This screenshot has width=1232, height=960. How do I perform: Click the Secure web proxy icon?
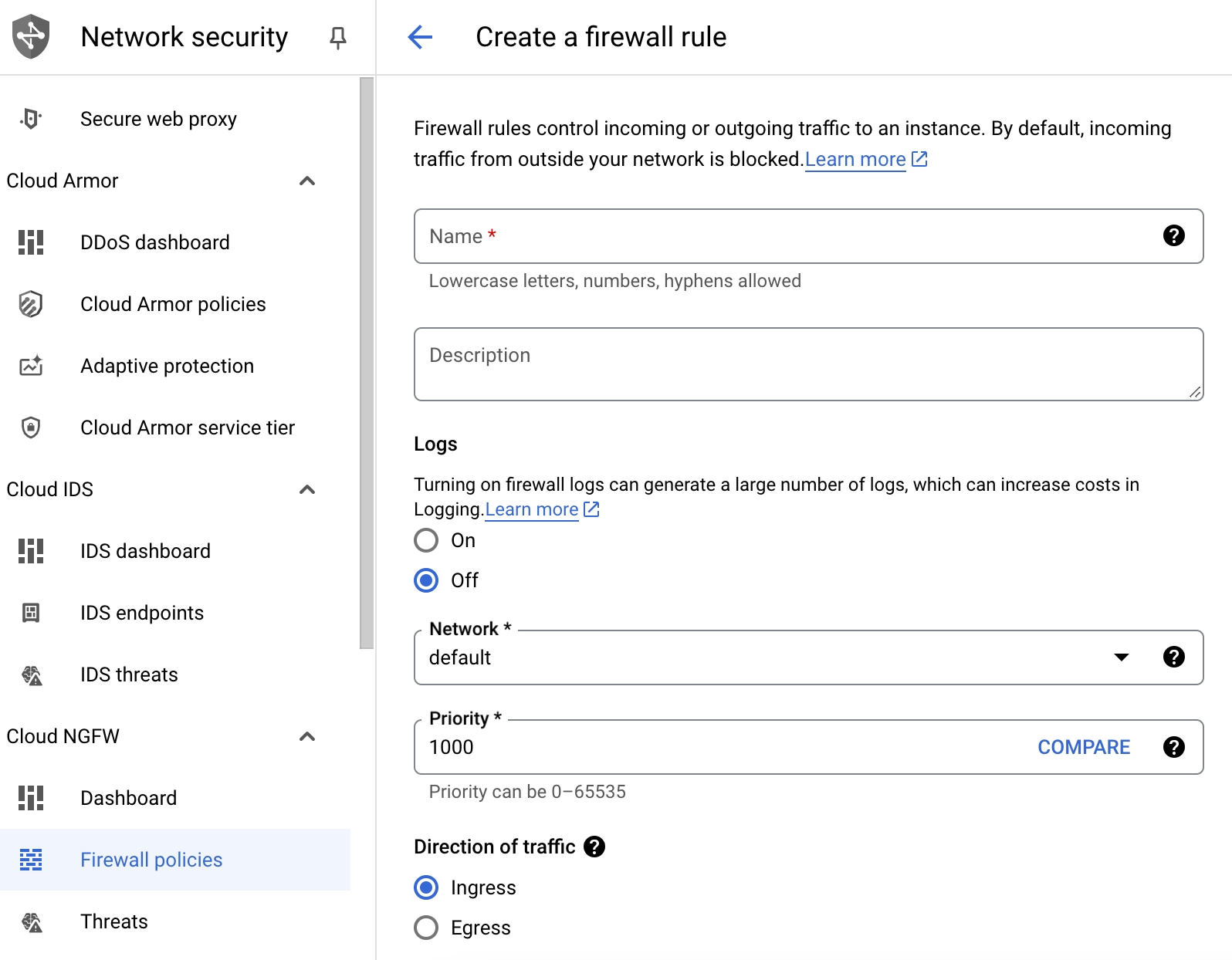(x=31, y=119)
